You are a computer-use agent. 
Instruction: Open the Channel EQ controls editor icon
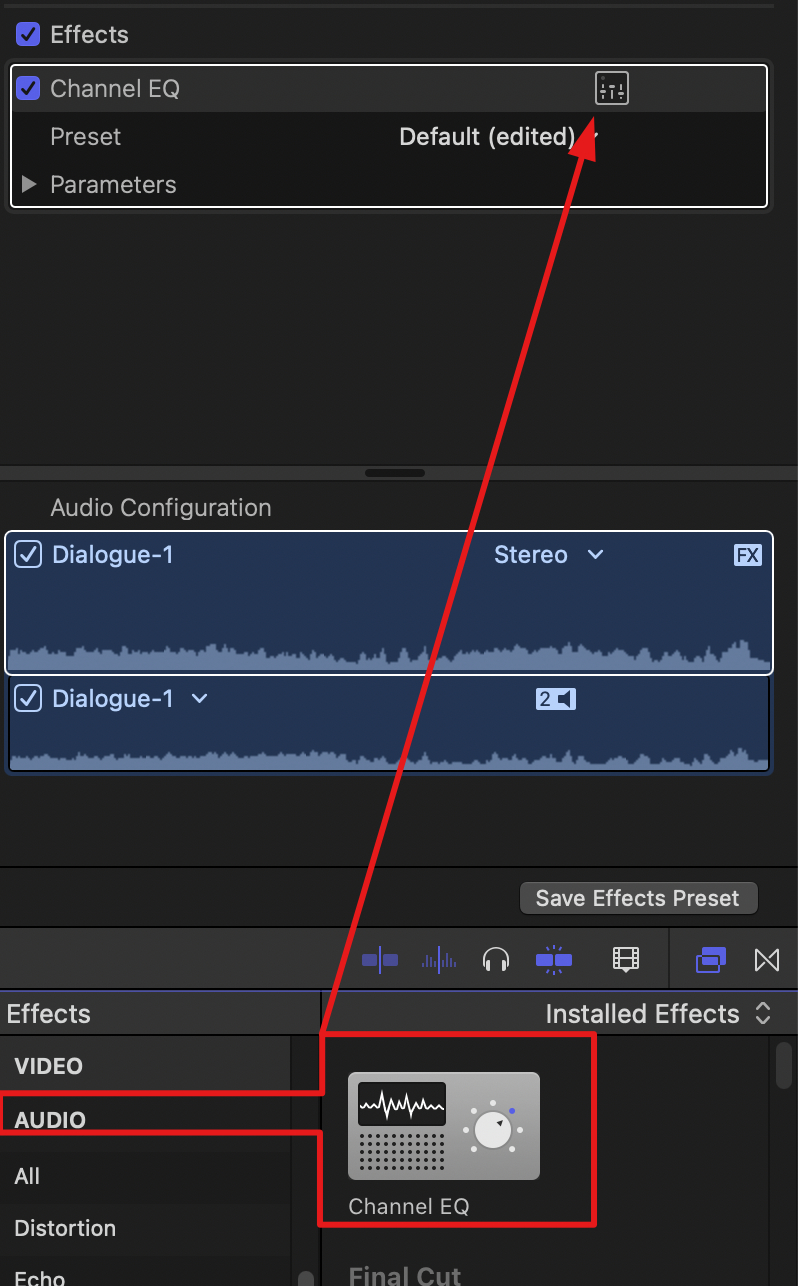click(x=611, y=89)
